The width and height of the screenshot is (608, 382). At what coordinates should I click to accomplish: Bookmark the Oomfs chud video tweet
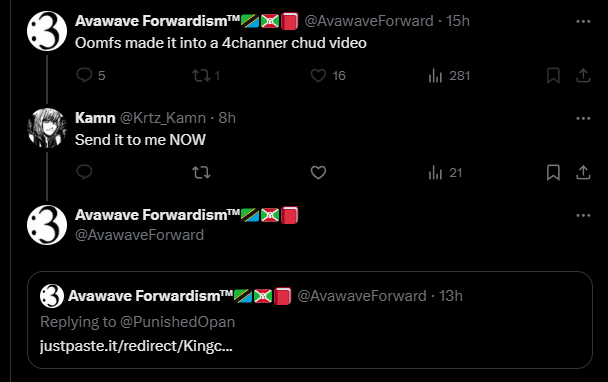coord(553,75)
